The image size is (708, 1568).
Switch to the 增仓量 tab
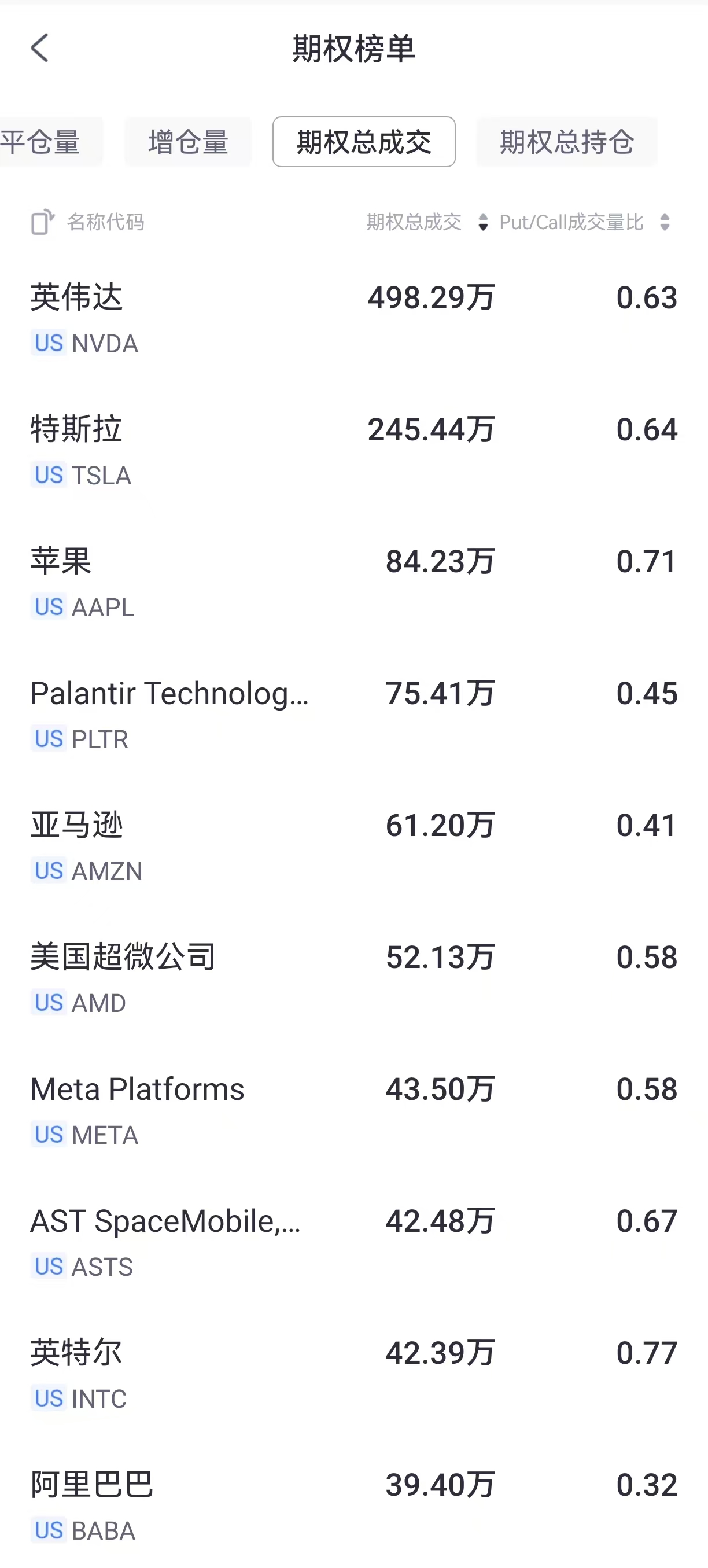point(188,142)
